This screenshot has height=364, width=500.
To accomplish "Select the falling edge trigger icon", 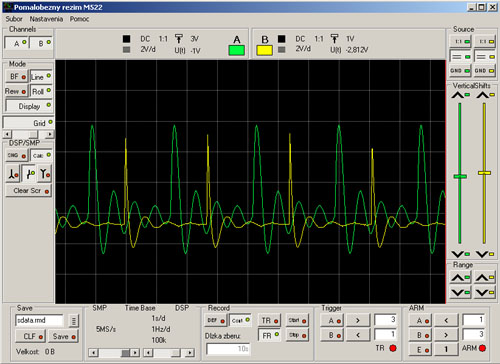I will (x=13, y=174).
